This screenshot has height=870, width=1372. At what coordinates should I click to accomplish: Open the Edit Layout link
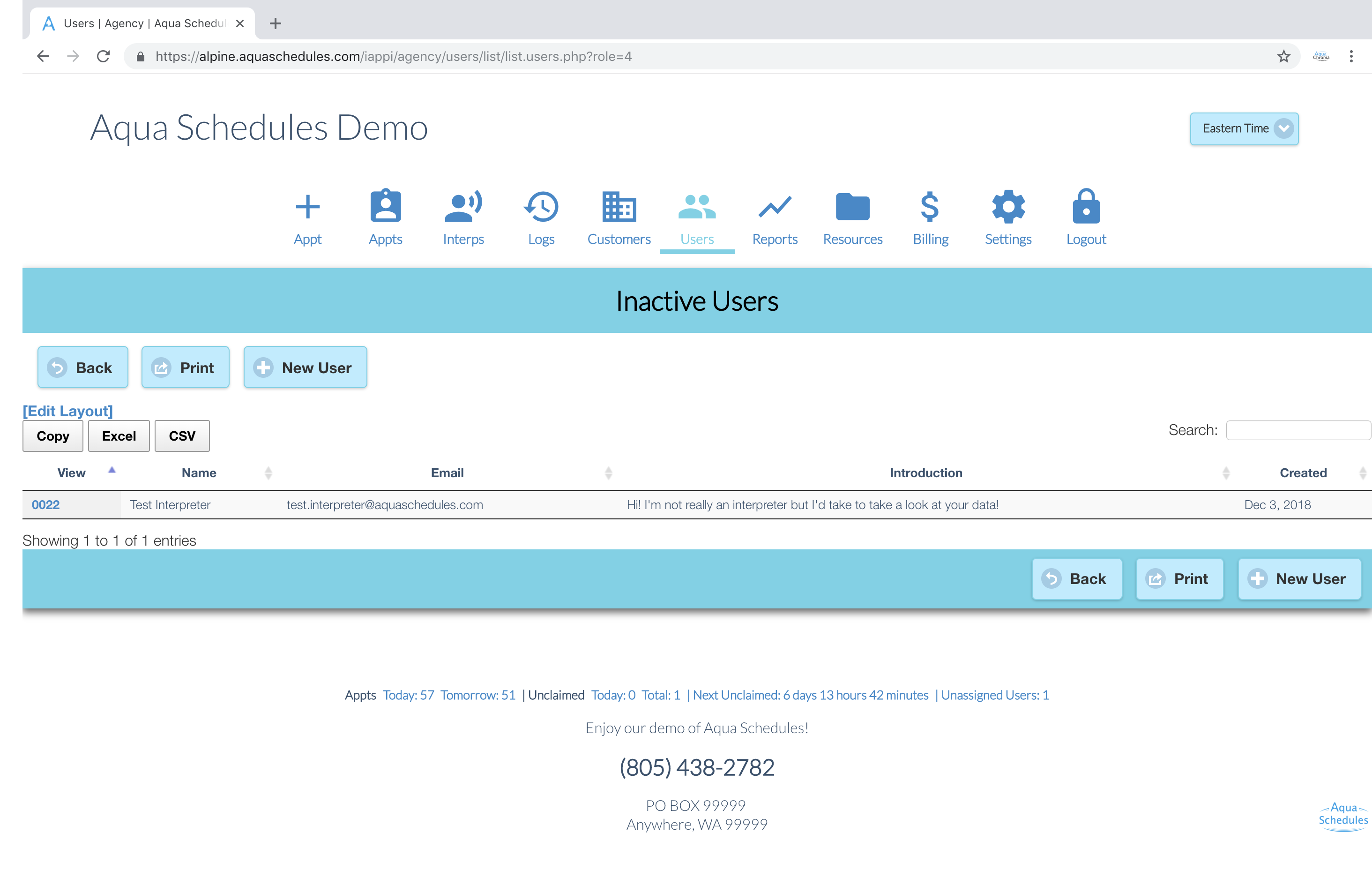(68, 411)
